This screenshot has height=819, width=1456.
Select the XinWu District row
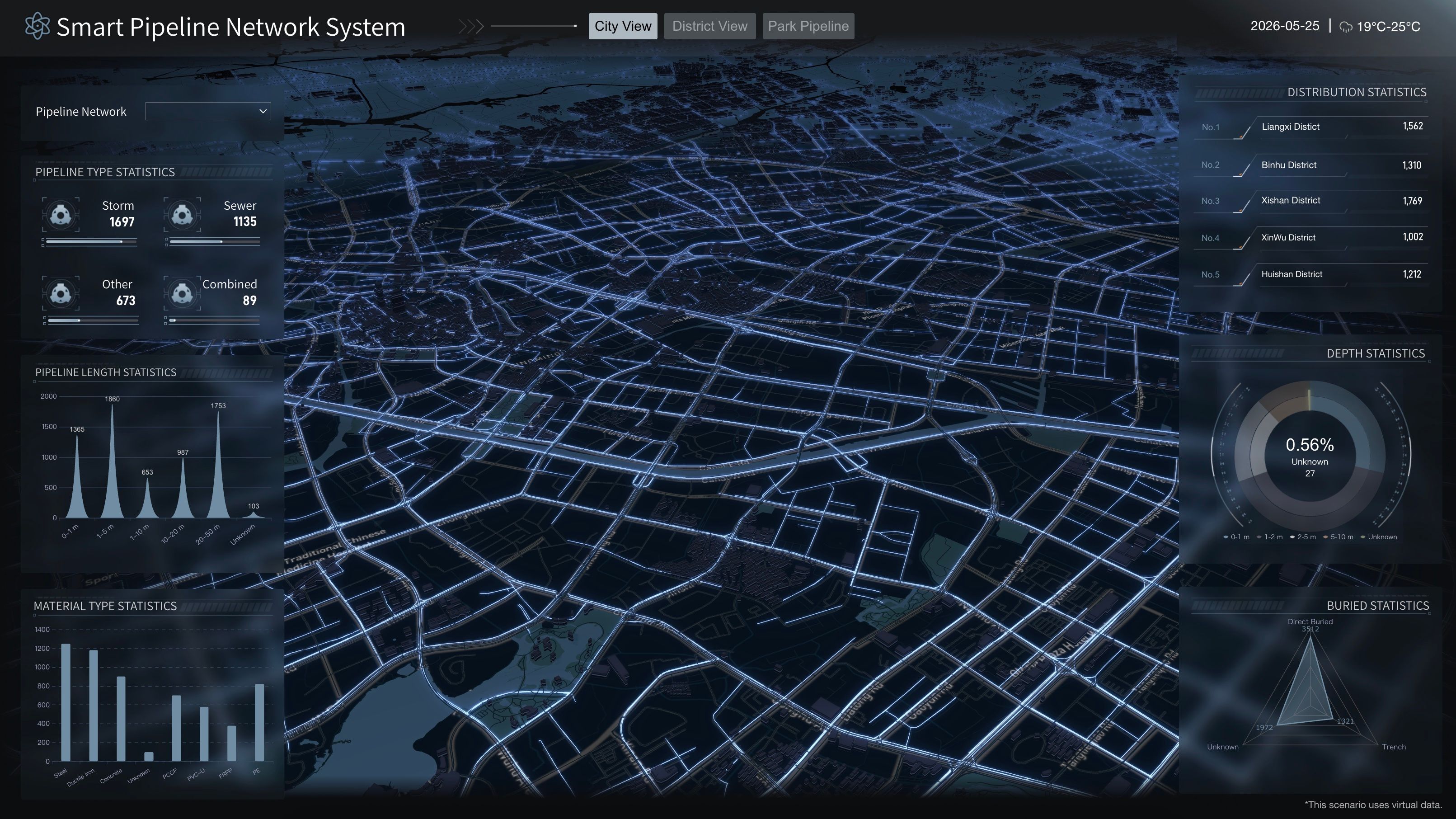pyautogui.click(x=1311, y=239)
